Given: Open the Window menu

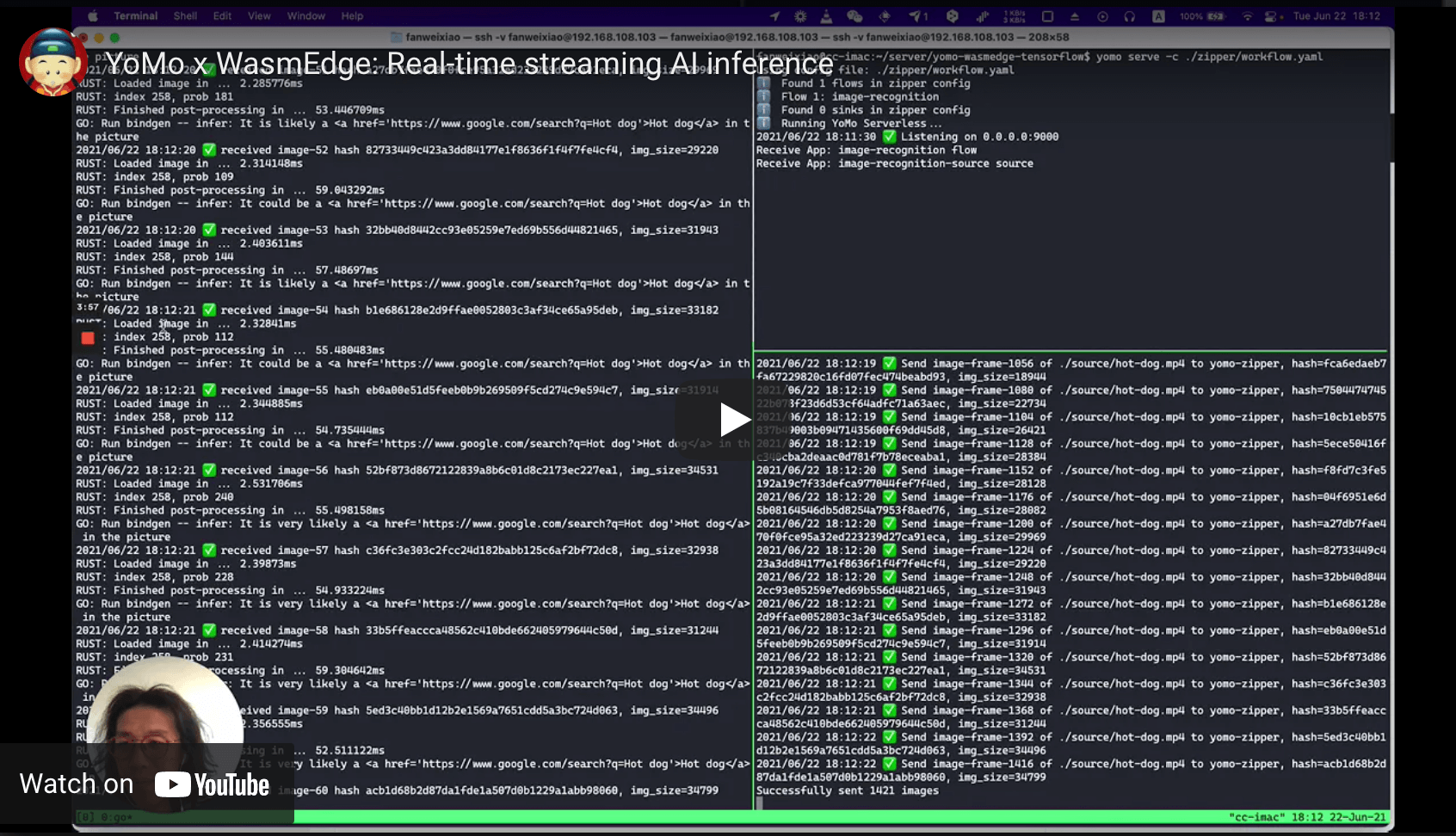Looking at the screenshot, I should pyautogui.click(x=305, y=15).
